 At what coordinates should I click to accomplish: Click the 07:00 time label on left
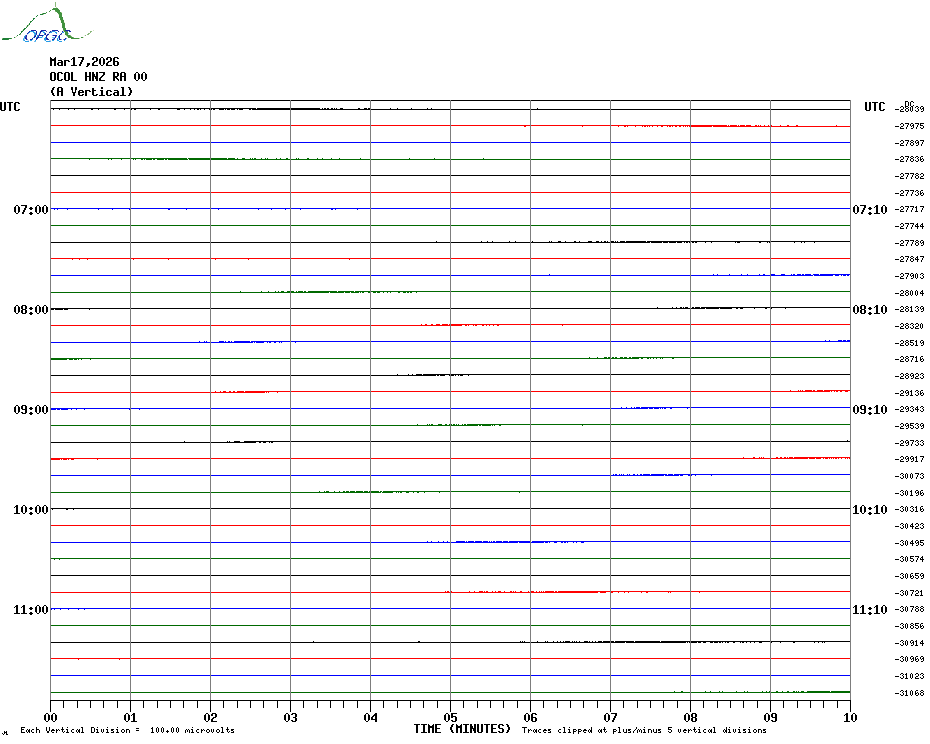click(x=30, y=210)
